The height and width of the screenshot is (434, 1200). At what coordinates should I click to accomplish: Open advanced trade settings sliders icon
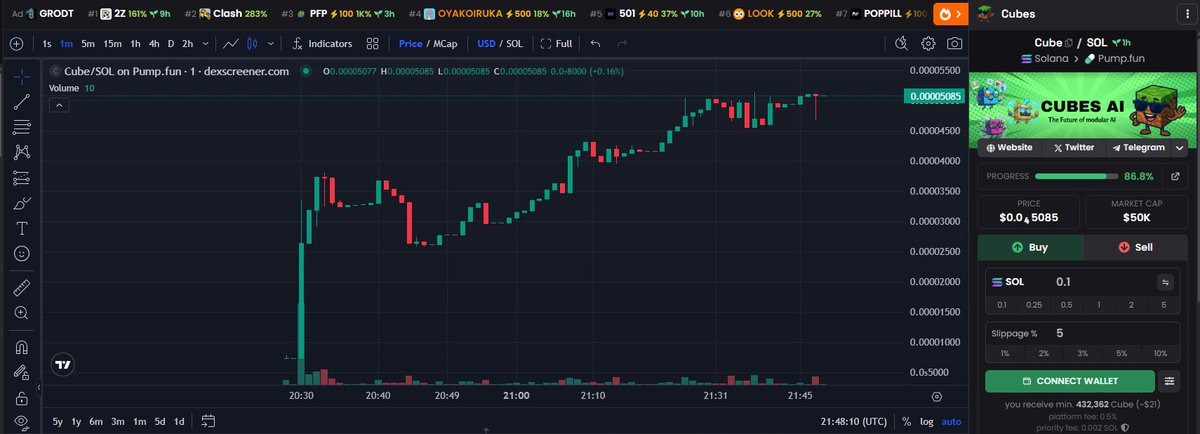1170,381
